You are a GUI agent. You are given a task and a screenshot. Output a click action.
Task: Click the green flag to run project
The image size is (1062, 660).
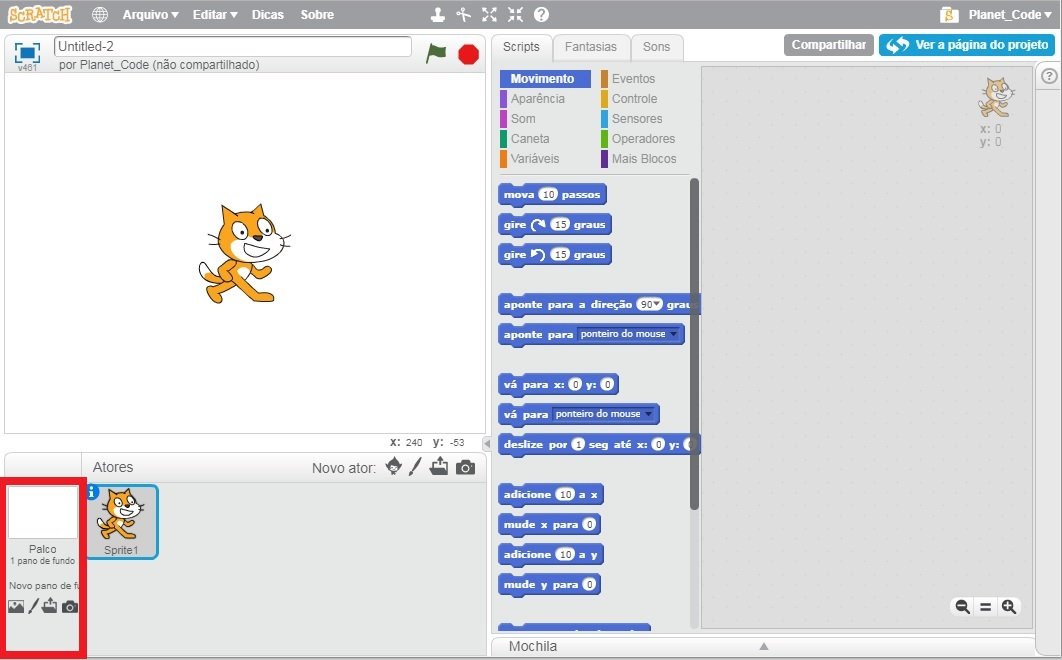pyautogui.click(x=436, y=54)
